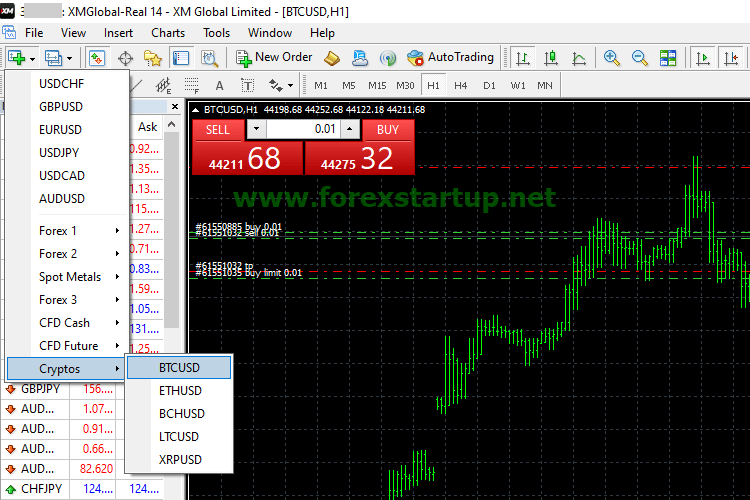Viewport: 750px width, 500px height.
Task: Switch to Candlesticks chart mode
Action: (x=551, y=58)
